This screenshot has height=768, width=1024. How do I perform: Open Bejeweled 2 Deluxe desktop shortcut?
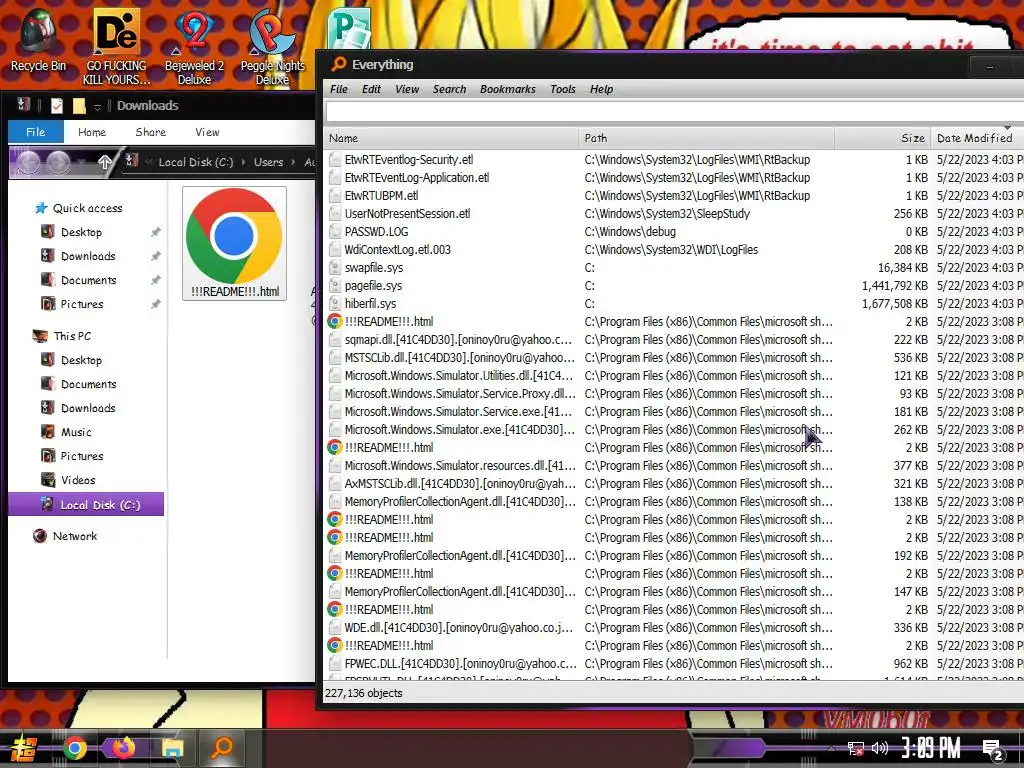click(x=194, y=47)
